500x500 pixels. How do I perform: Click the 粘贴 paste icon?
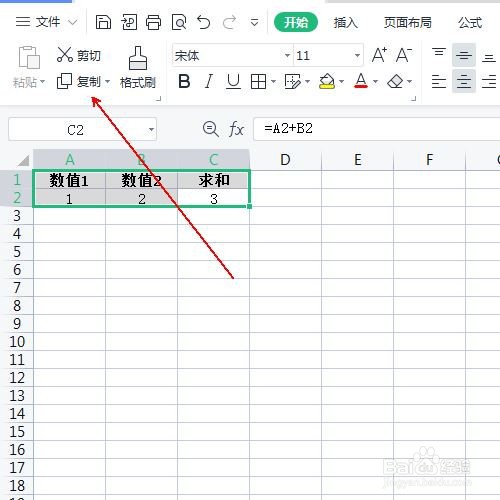click(x=29, y=58)
